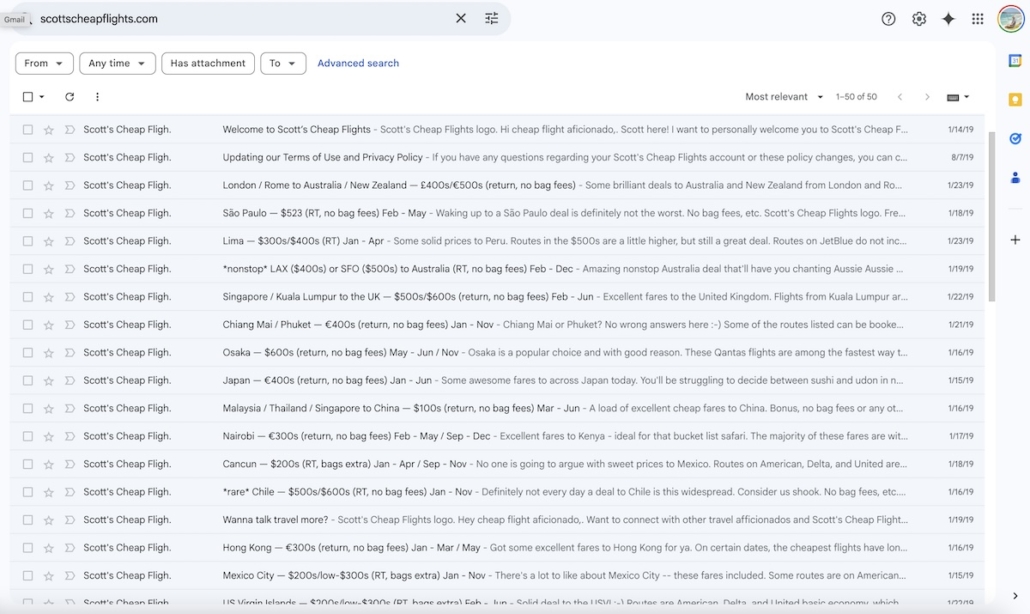
Task: Refresh the search results list
Action: pyautogui.click(x=69, y=97)
